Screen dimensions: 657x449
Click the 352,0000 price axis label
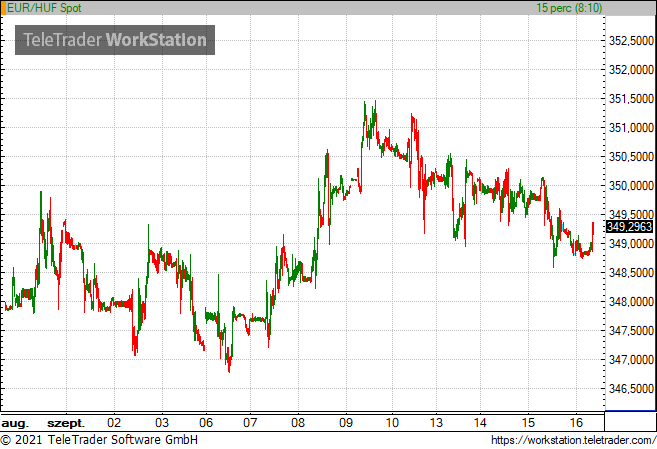pos(631,70)
